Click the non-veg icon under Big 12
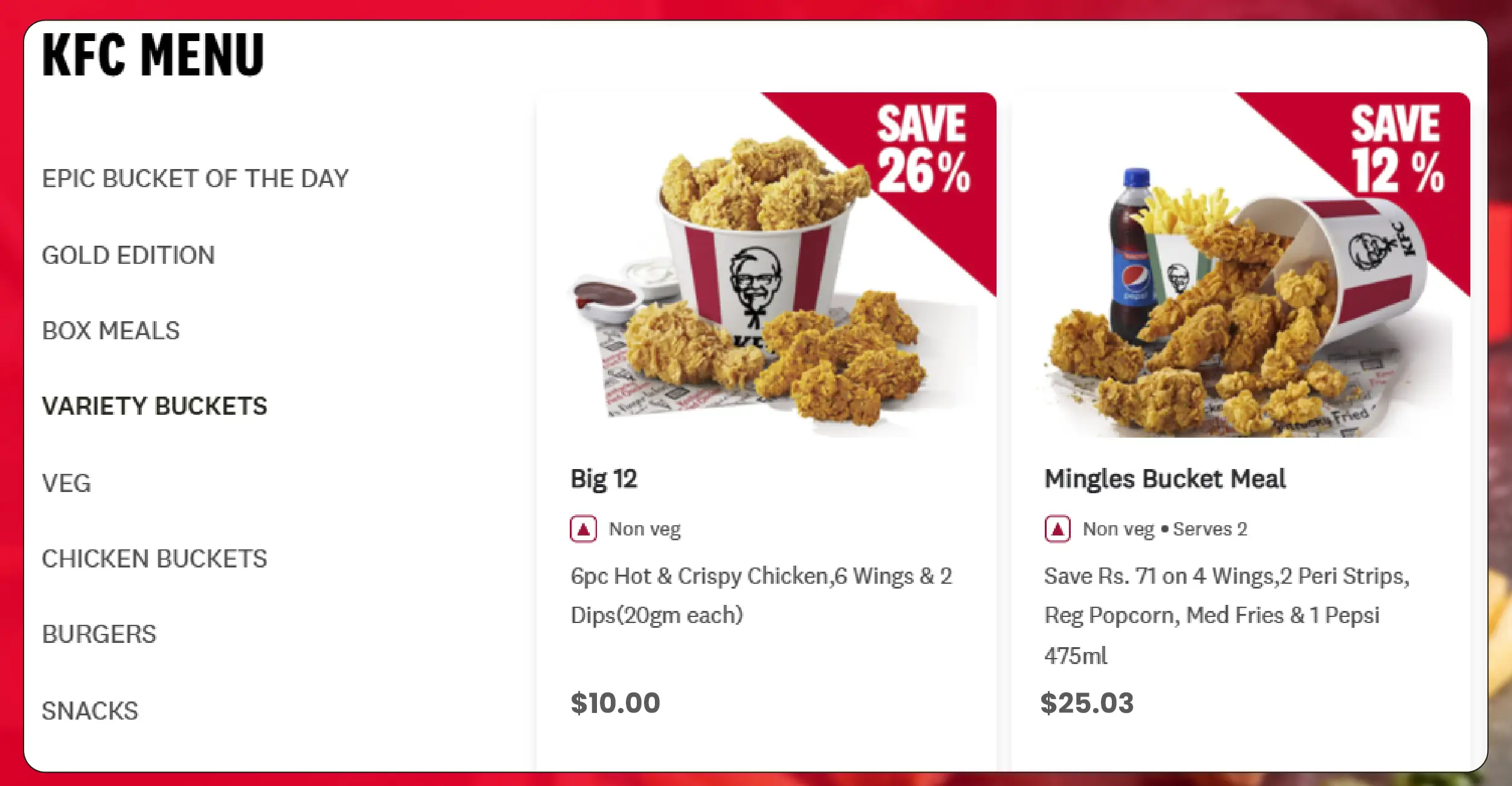Screen dimensions: 1512x786 coord(583,529)
